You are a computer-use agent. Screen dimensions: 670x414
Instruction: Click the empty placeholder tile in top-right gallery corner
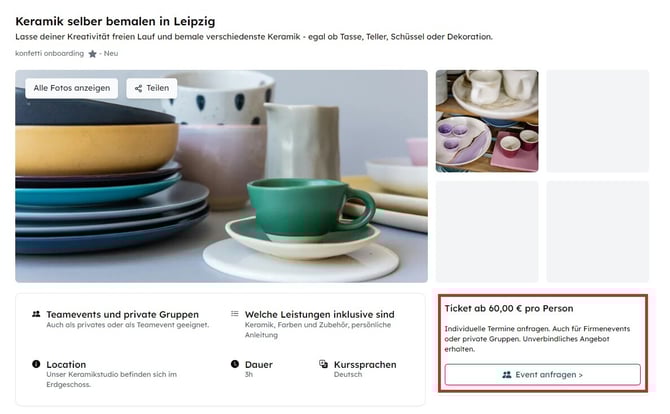[597, 121]
